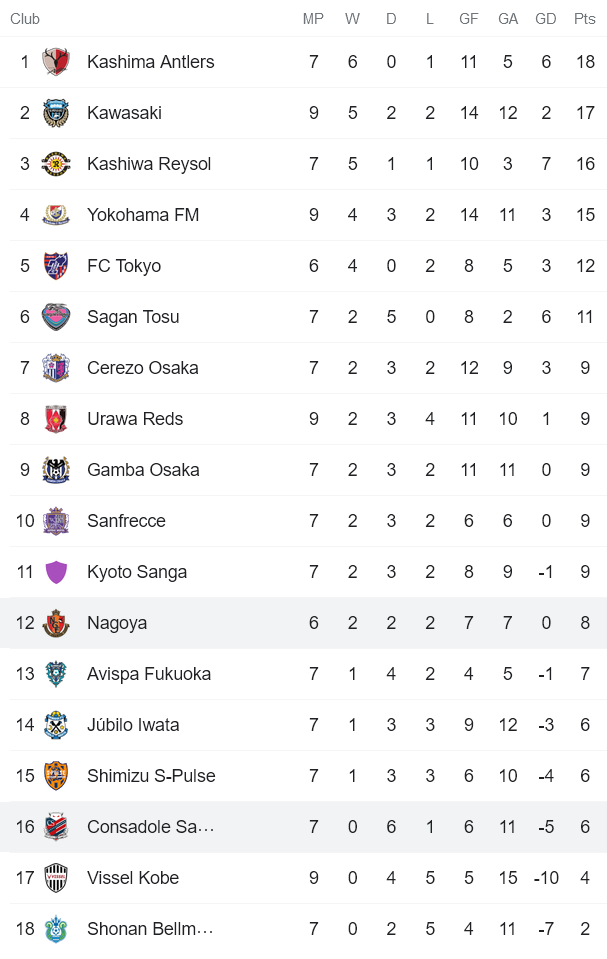Screen dimensions: 607x959
Task: Click the FC Tokyo crest
Action: (57, 265)
